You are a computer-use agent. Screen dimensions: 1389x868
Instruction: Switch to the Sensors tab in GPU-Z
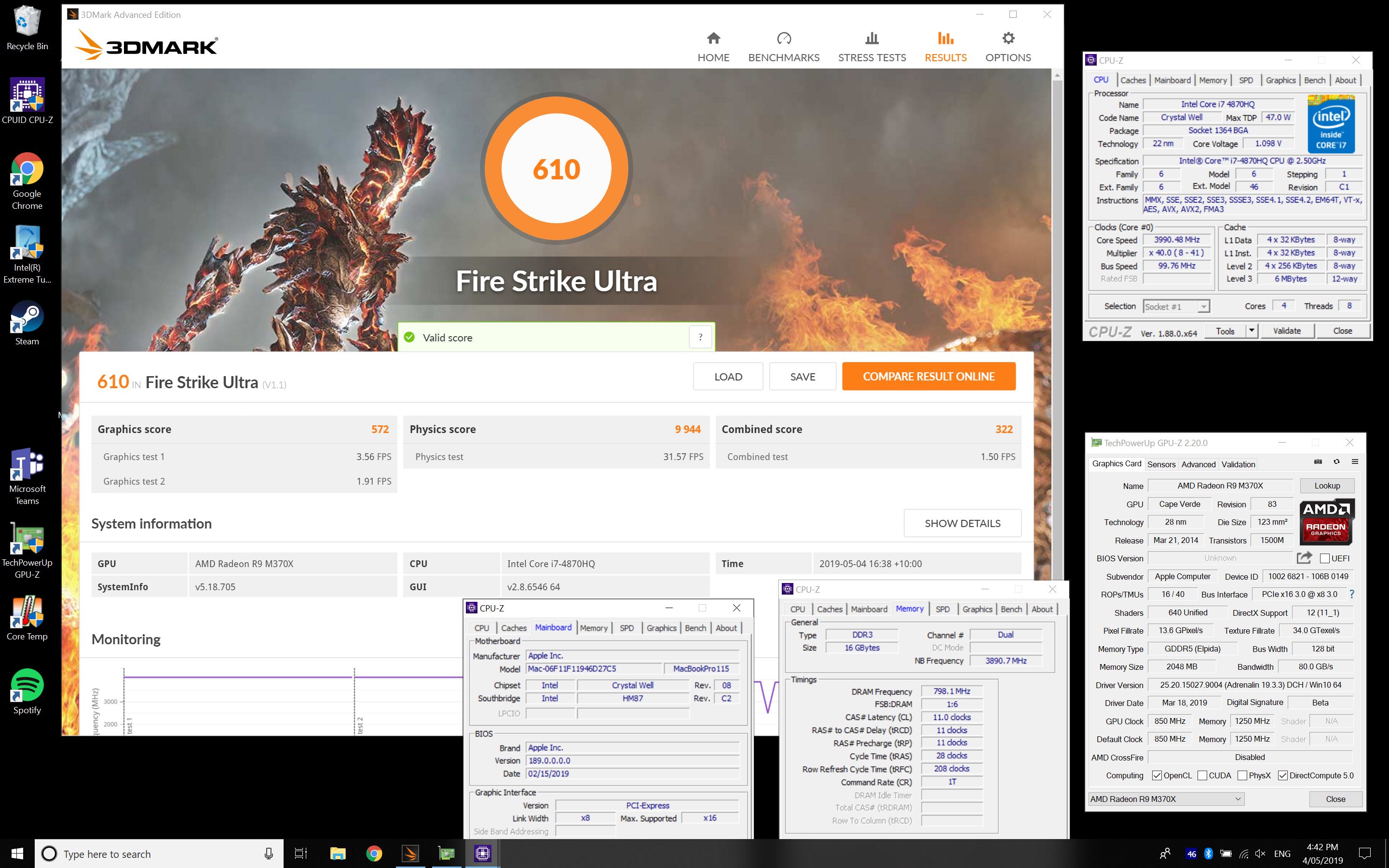(x=1161, y=464)
